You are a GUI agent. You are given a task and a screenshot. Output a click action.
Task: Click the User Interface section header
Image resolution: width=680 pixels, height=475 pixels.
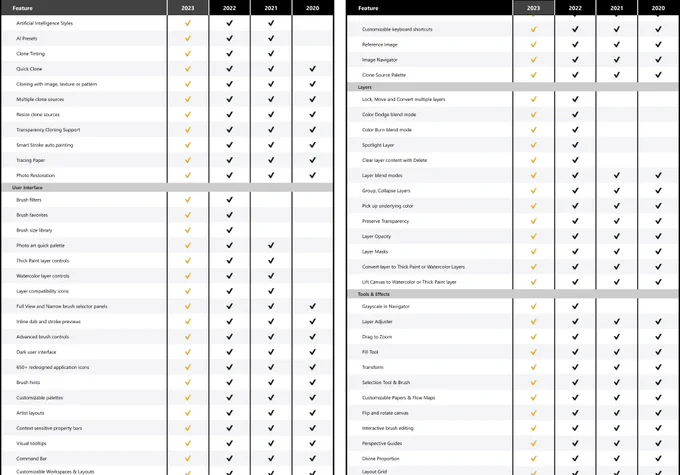coord(167,187)
